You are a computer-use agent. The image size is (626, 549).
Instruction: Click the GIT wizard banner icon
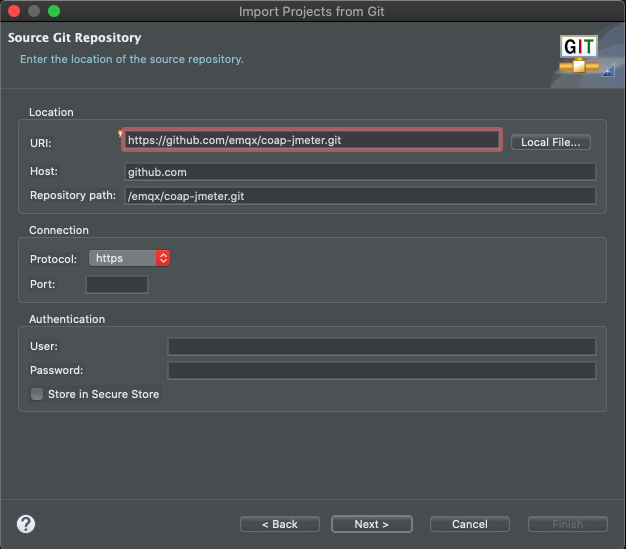579,55
